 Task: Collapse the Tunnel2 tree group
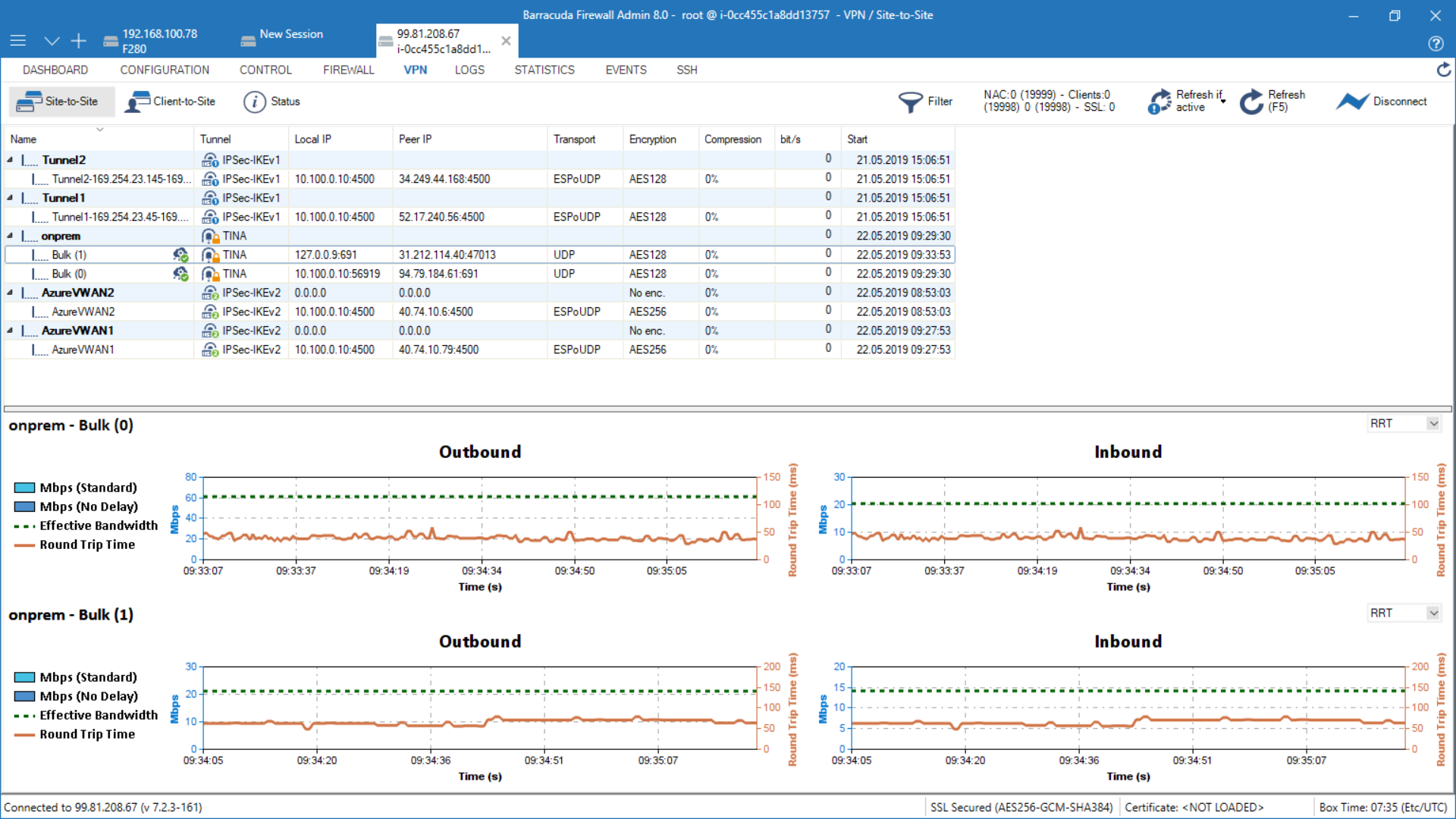[10, 160]
